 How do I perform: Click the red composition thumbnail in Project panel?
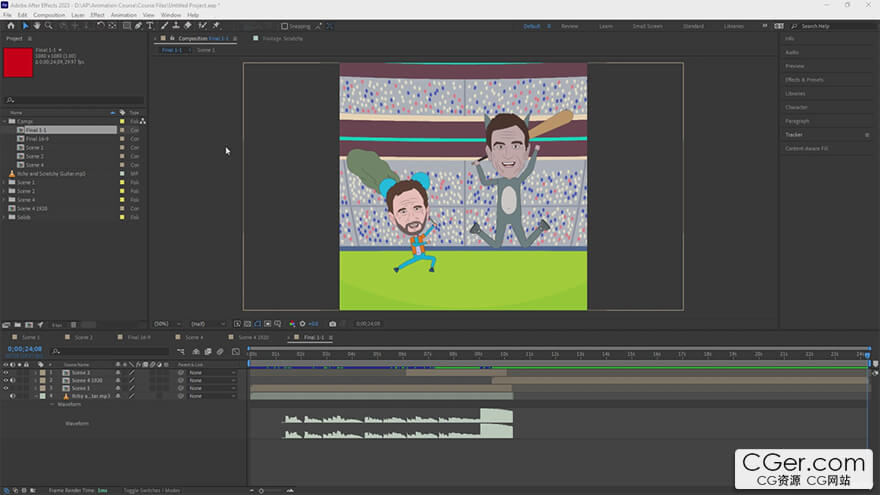click(x=18, y=63)
